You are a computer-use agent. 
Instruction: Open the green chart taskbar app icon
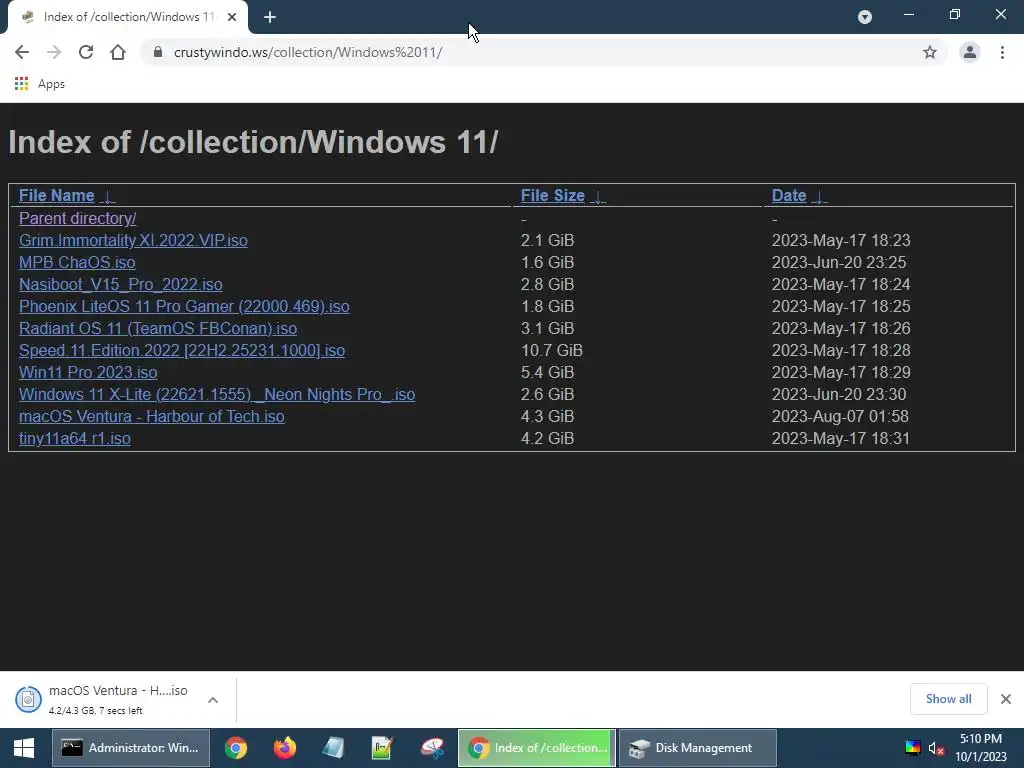click(x=382, y=748)
